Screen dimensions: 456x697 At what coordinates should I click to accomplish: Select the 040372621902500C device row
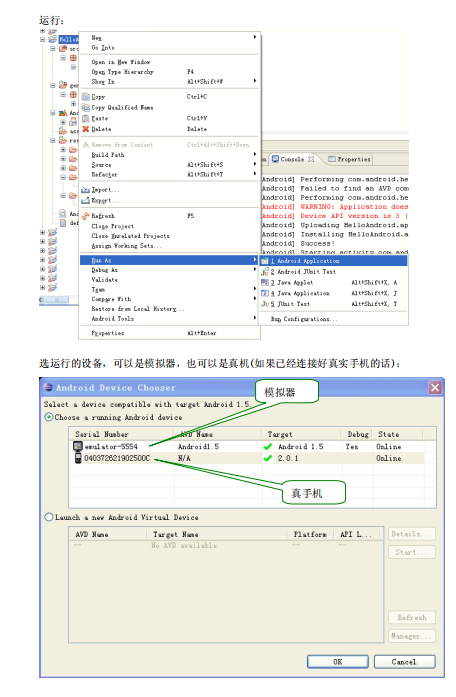(x=247, y=458)
